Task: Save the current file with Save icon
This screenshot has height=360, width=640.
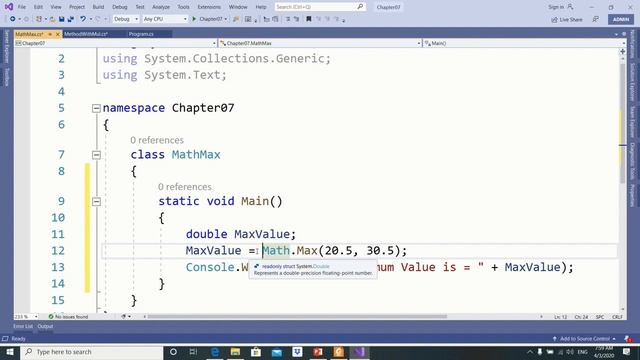Action: (62, 19)
